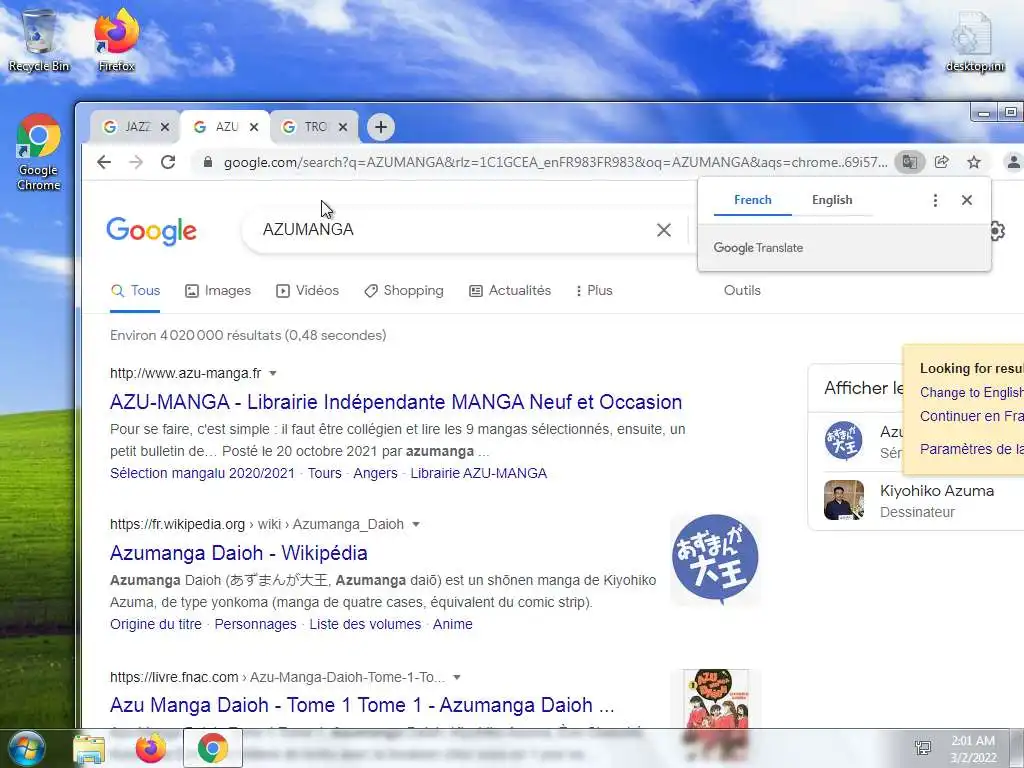The image size is (1024, 768).
Task: Open the Outils search tools
Action: (742, 291)
